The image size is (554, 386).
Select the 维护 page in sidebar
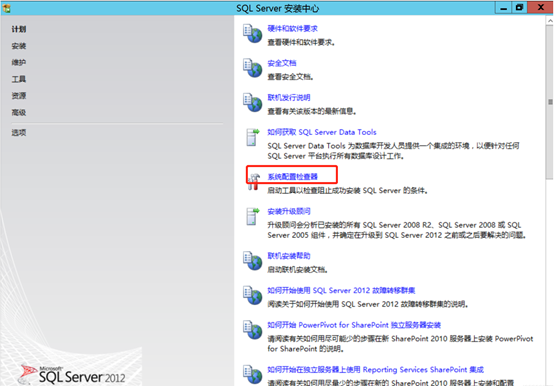19,63
